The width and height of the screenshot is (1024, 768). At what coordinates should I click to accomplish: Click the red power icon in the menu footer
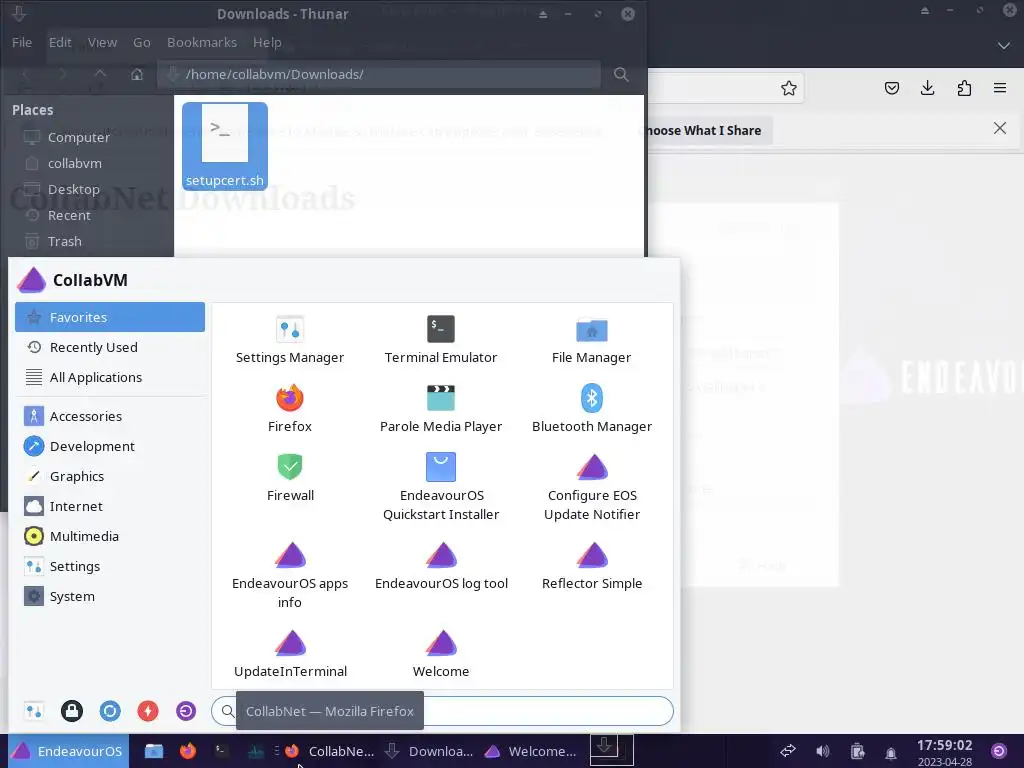click(148, 711)
